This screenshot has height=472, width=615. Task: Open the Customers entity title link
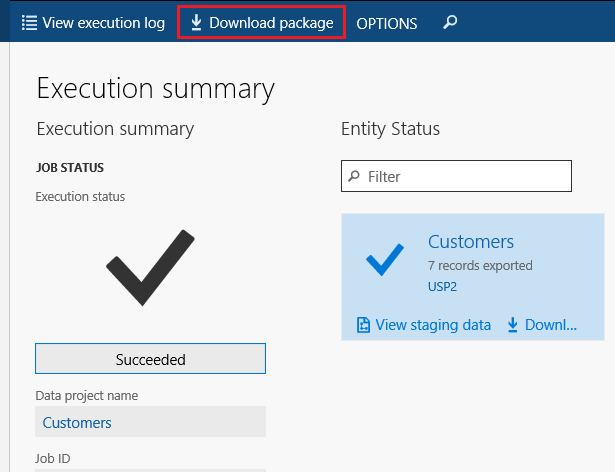pos(470,241)
